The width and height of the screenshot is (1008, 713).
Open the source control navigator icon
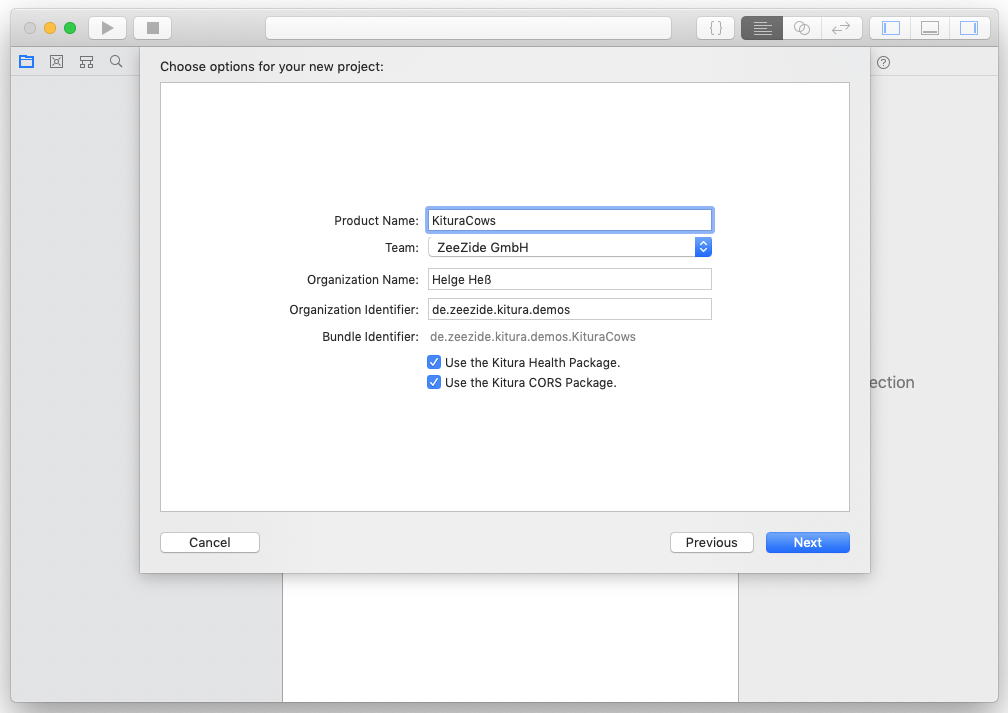pyautogui.click(x=57, y=62)
